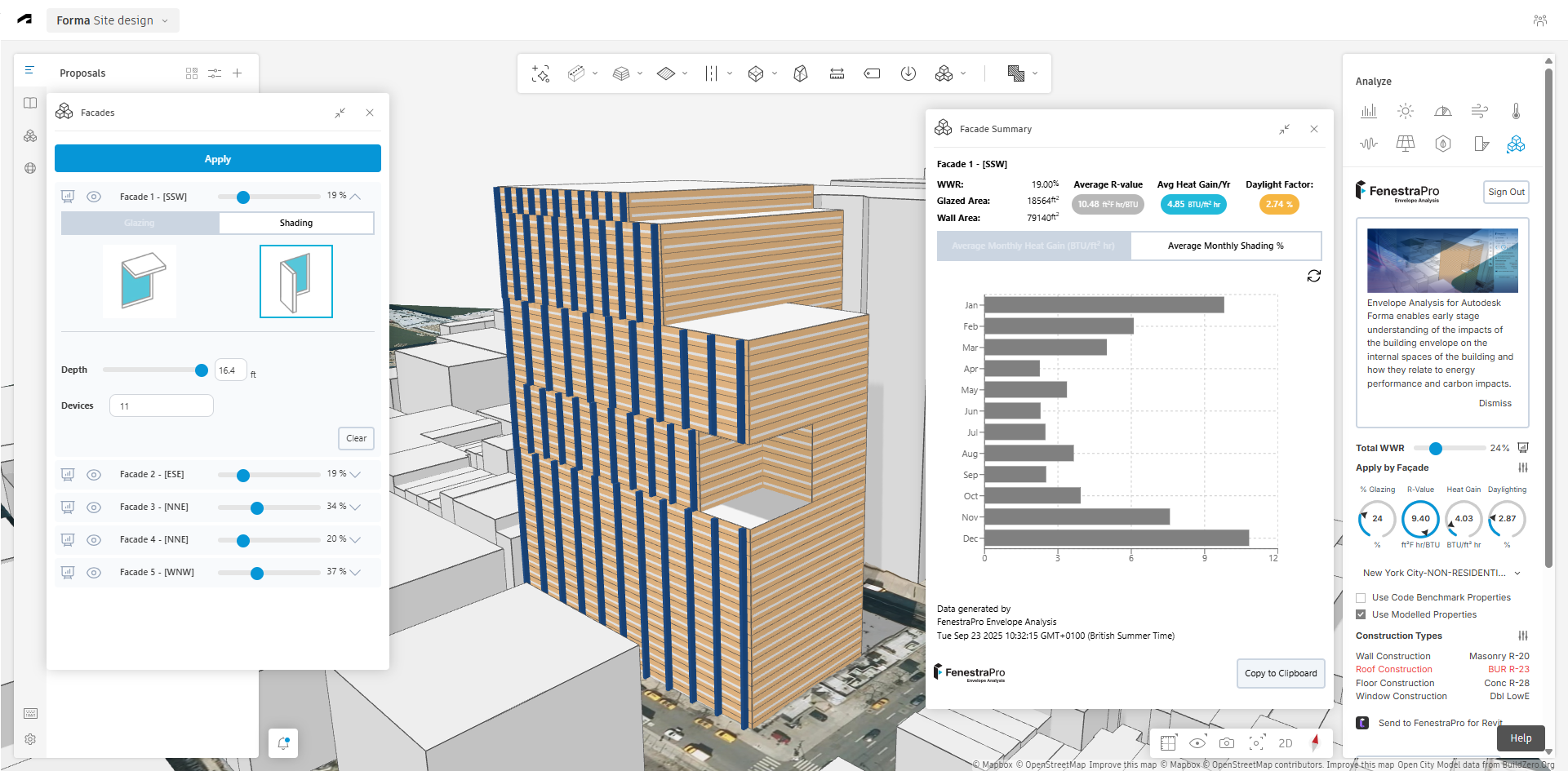Click the compass north arrow icon
The height and width of the screenshot is (771, 1568).
tap(1314, 742)
